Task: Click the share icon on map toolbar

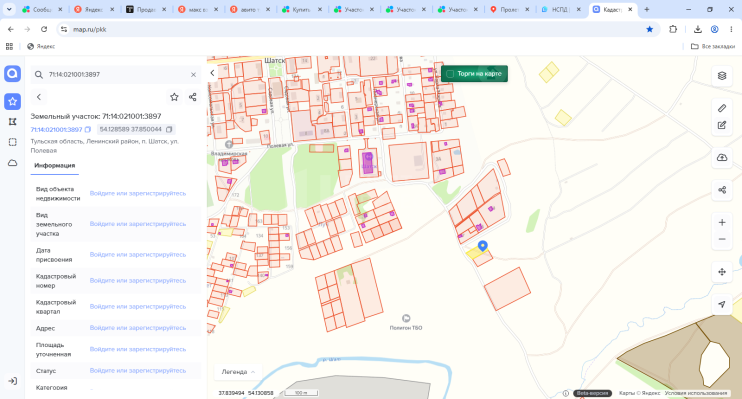Action: pos(722,190)
